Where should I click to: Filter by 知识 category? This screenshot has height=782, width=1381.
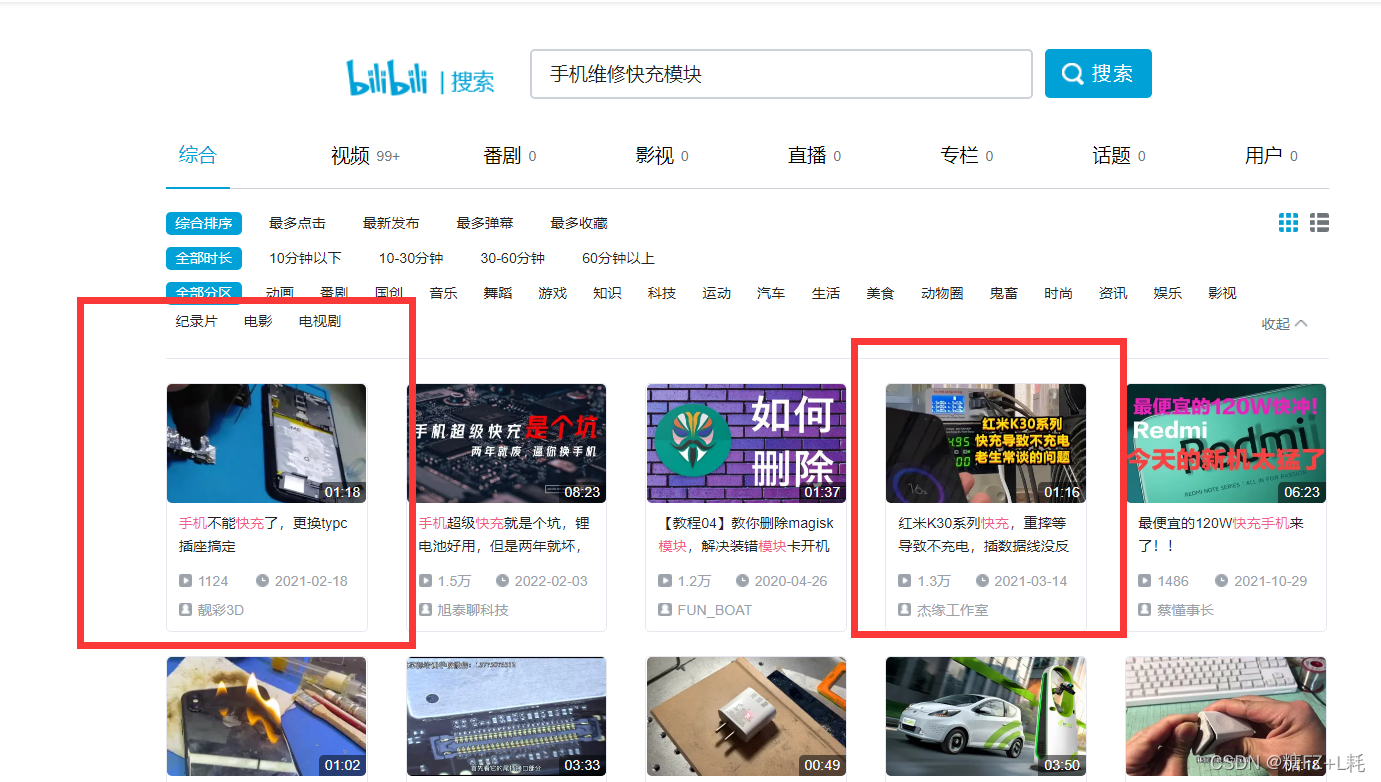coord(607,293)
